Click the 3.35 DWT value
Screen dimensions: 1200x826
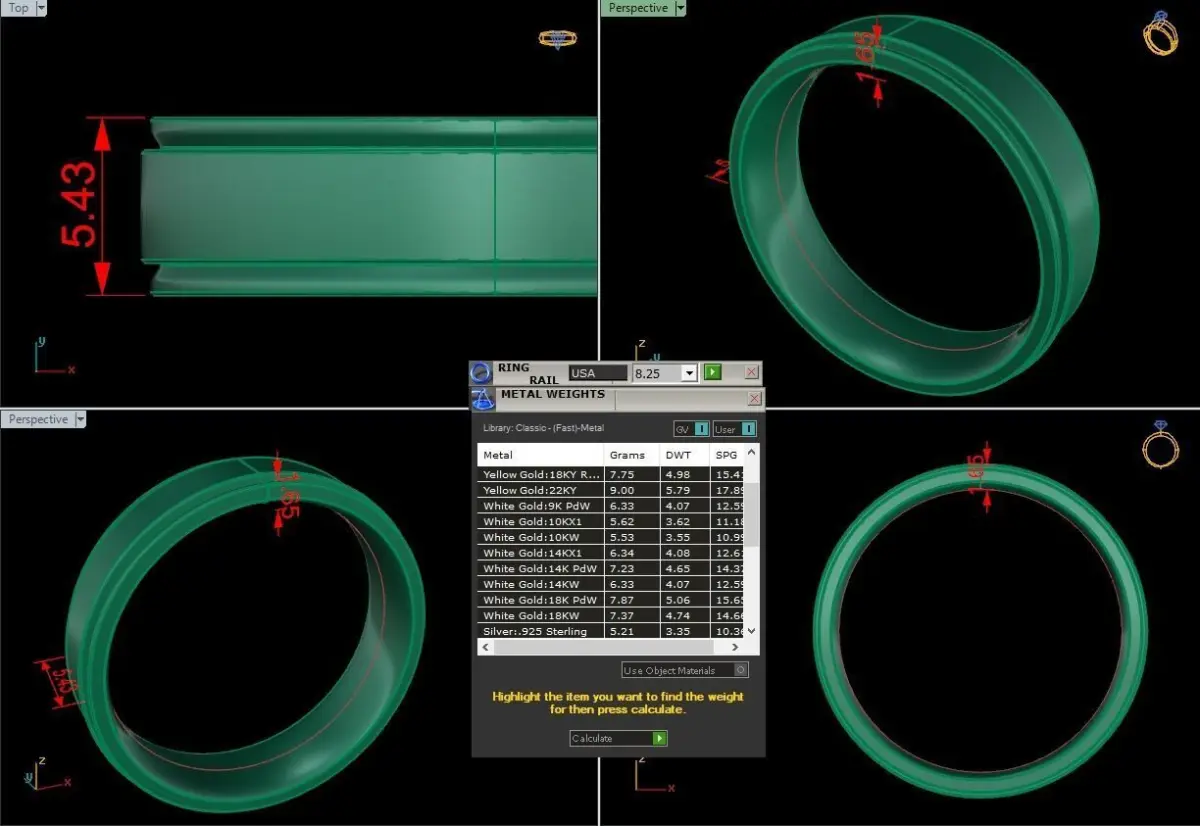click(x=677, y=631)
